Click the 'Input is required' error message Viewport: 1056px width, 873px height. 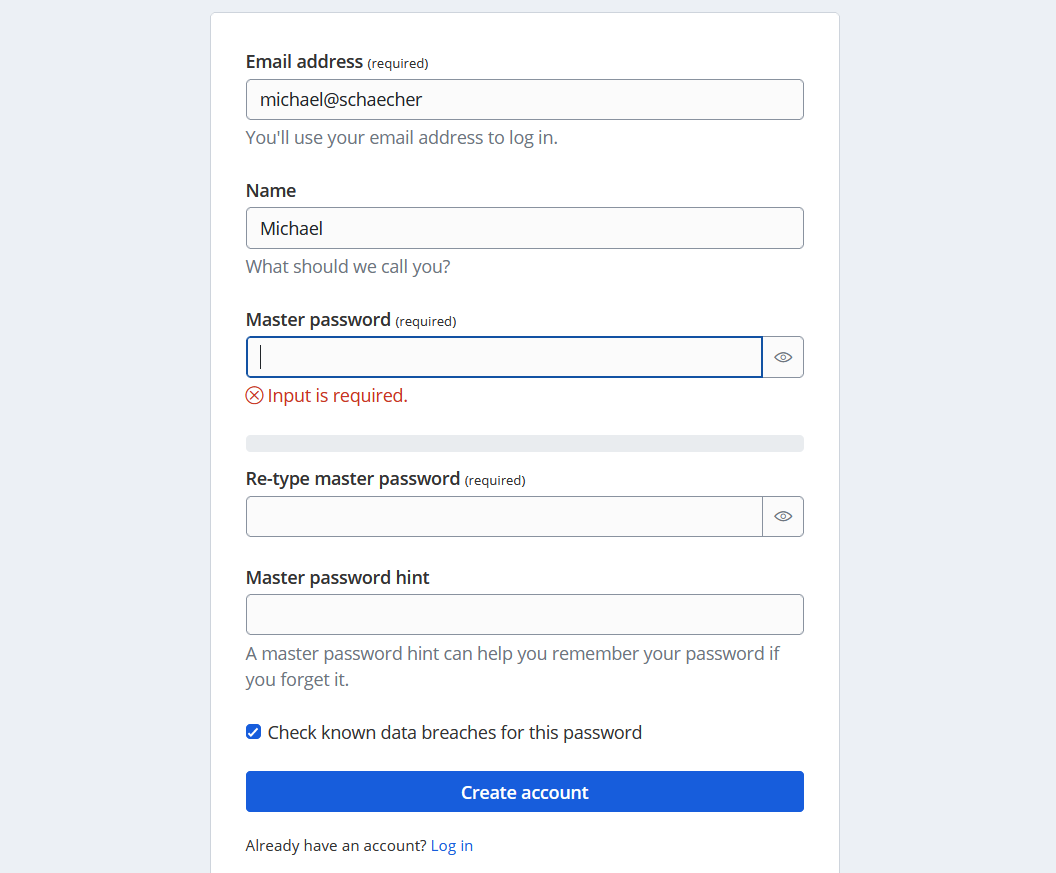pos(336,395)
